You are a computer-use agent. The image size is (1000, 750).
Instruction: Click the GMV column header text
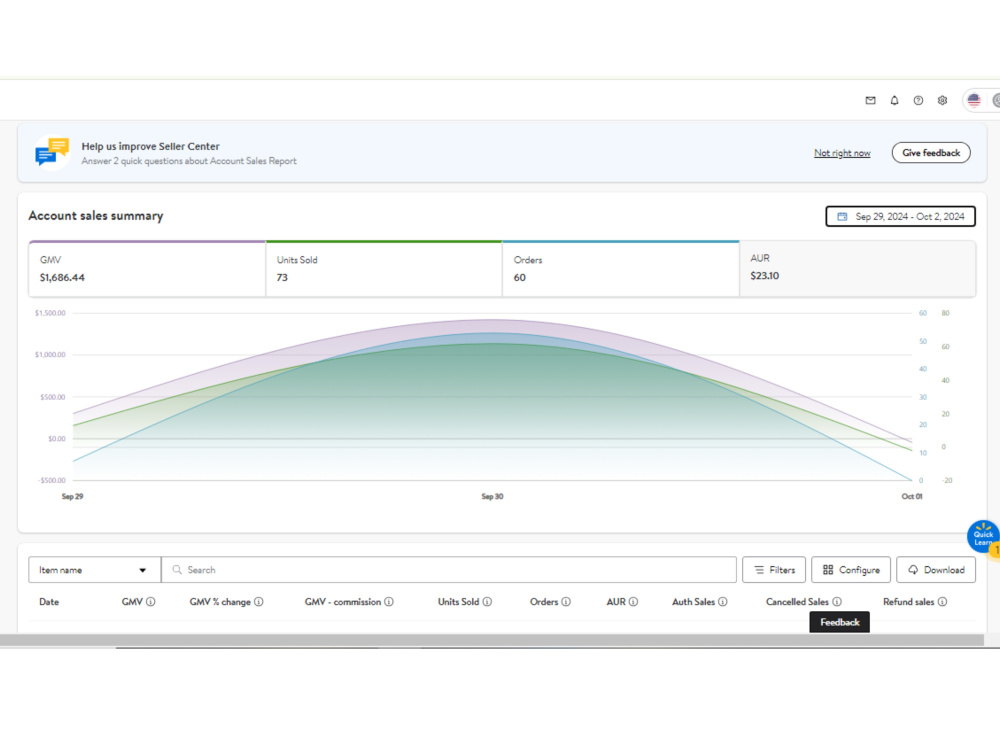pos(132,601)
